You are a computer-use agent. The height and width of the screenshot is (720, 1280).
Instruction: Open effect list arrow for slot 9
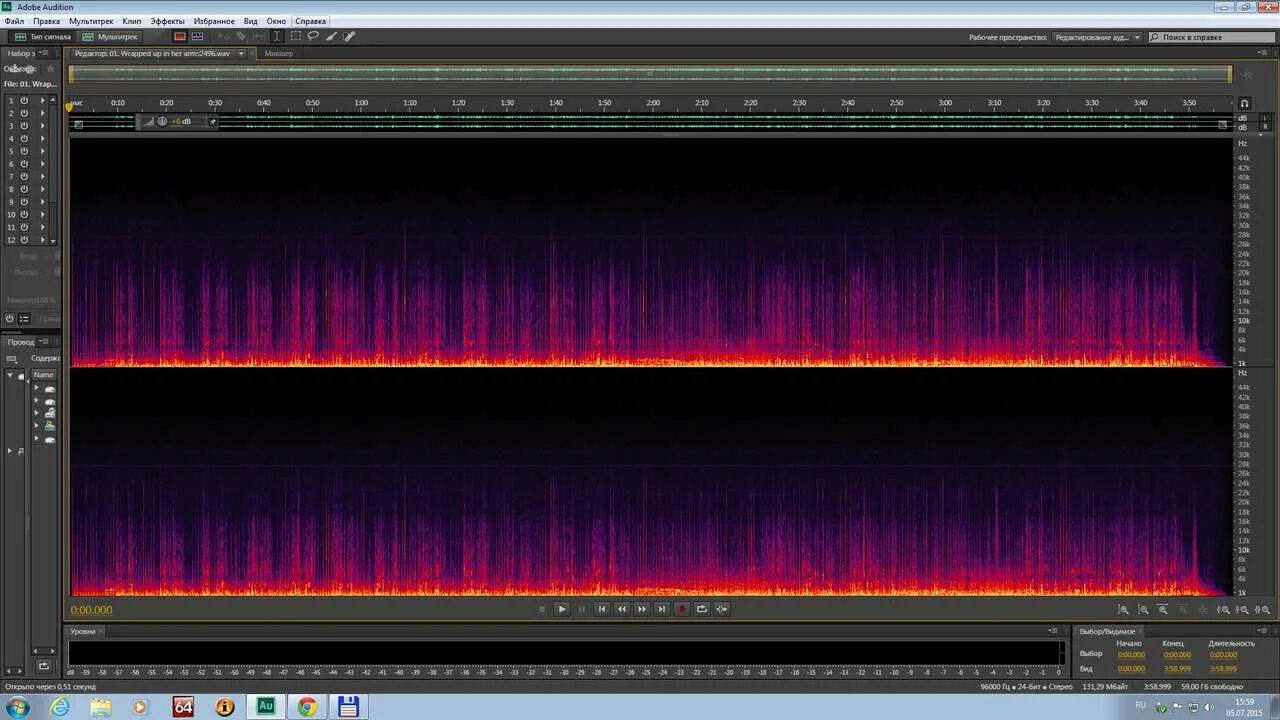tap(42, 202)
